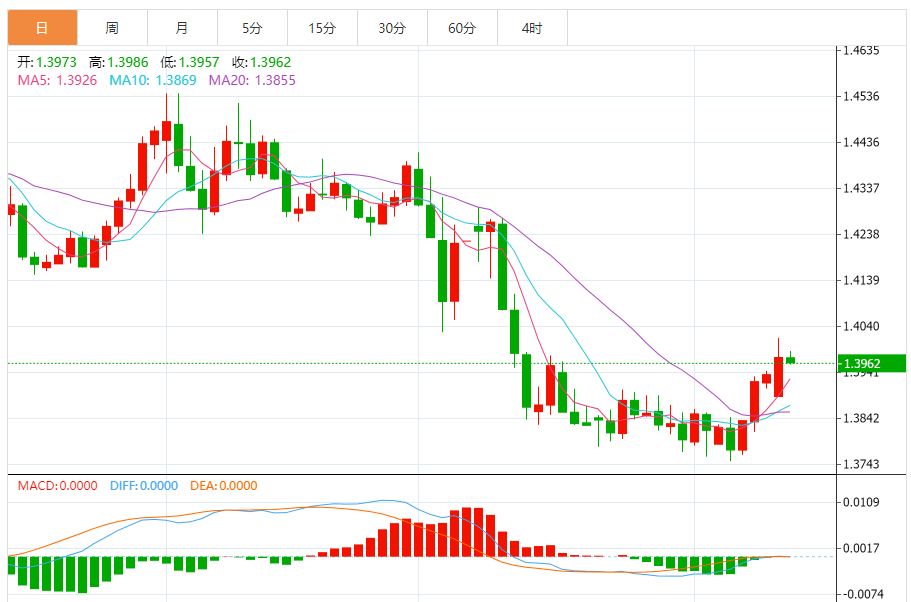Click the 收:1.3962 closing price
This screenshot has width=911, height=602.
coord(261,62)
